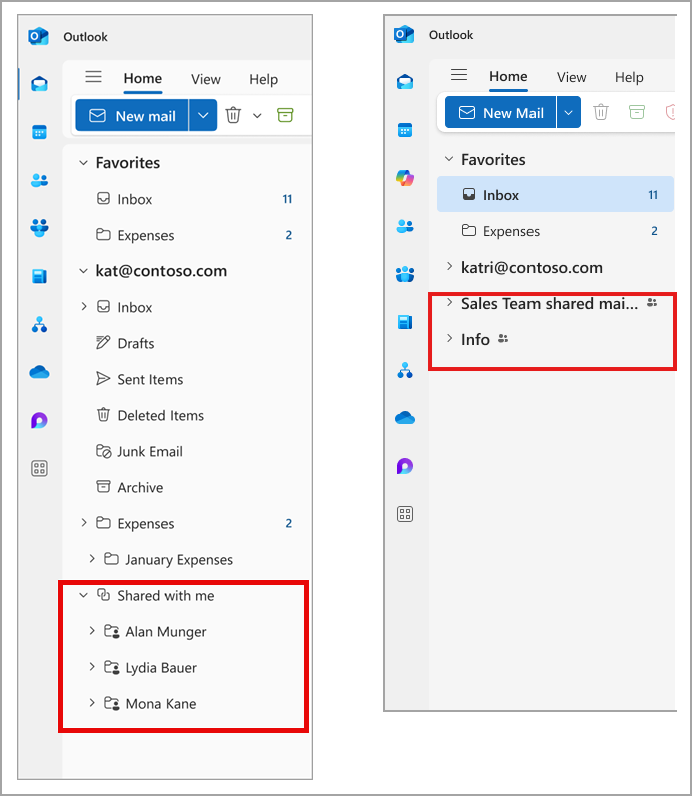Open Groups icon in right Outlook sidebar

(x=405, y=274)
